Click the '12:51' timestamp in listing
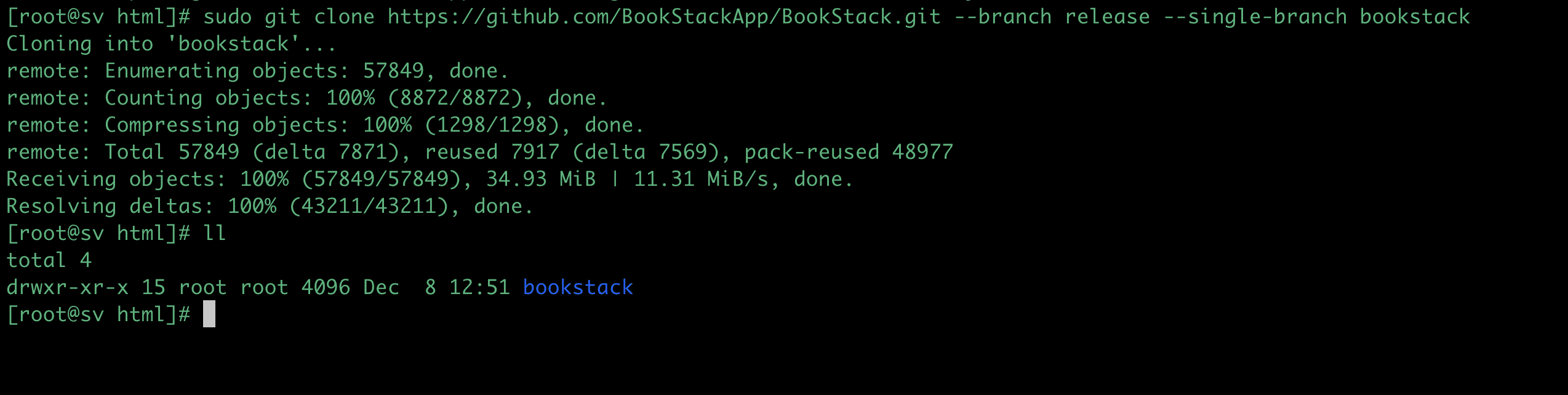Image resolution: width=1568 pixels, height=395 pixels. pyautogui.click(x=479, y=287)
